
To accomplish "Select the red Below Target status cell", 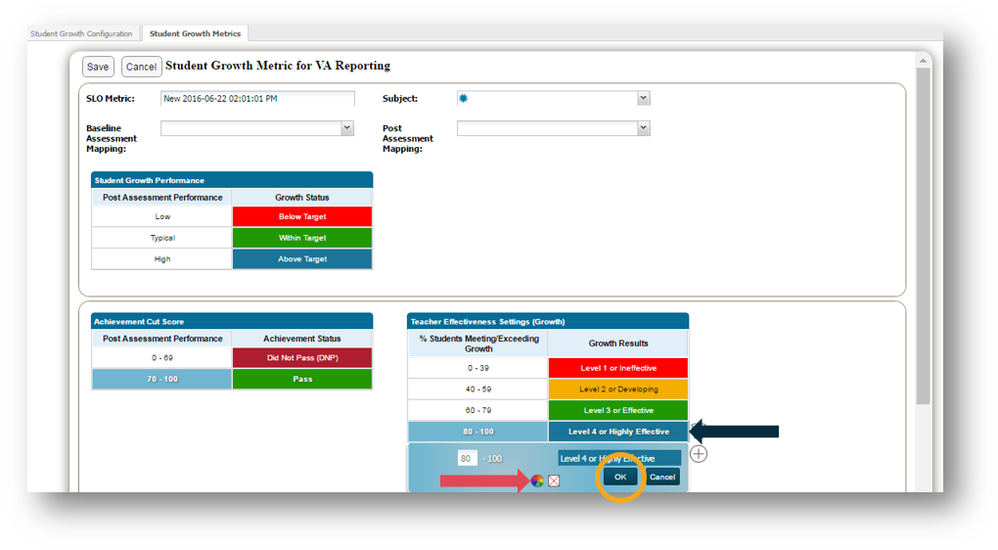I will (302, 216).
